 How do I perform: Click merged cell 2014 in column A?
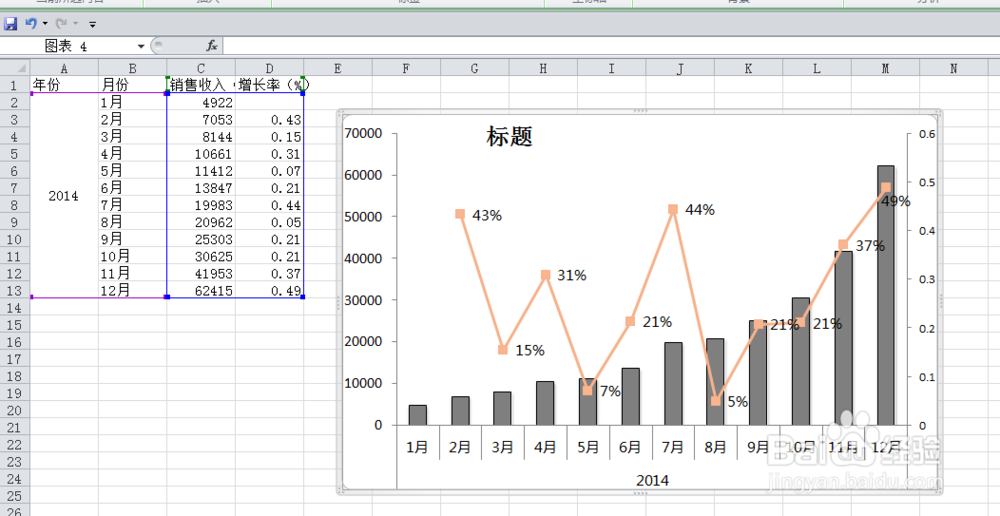[64, 196]
